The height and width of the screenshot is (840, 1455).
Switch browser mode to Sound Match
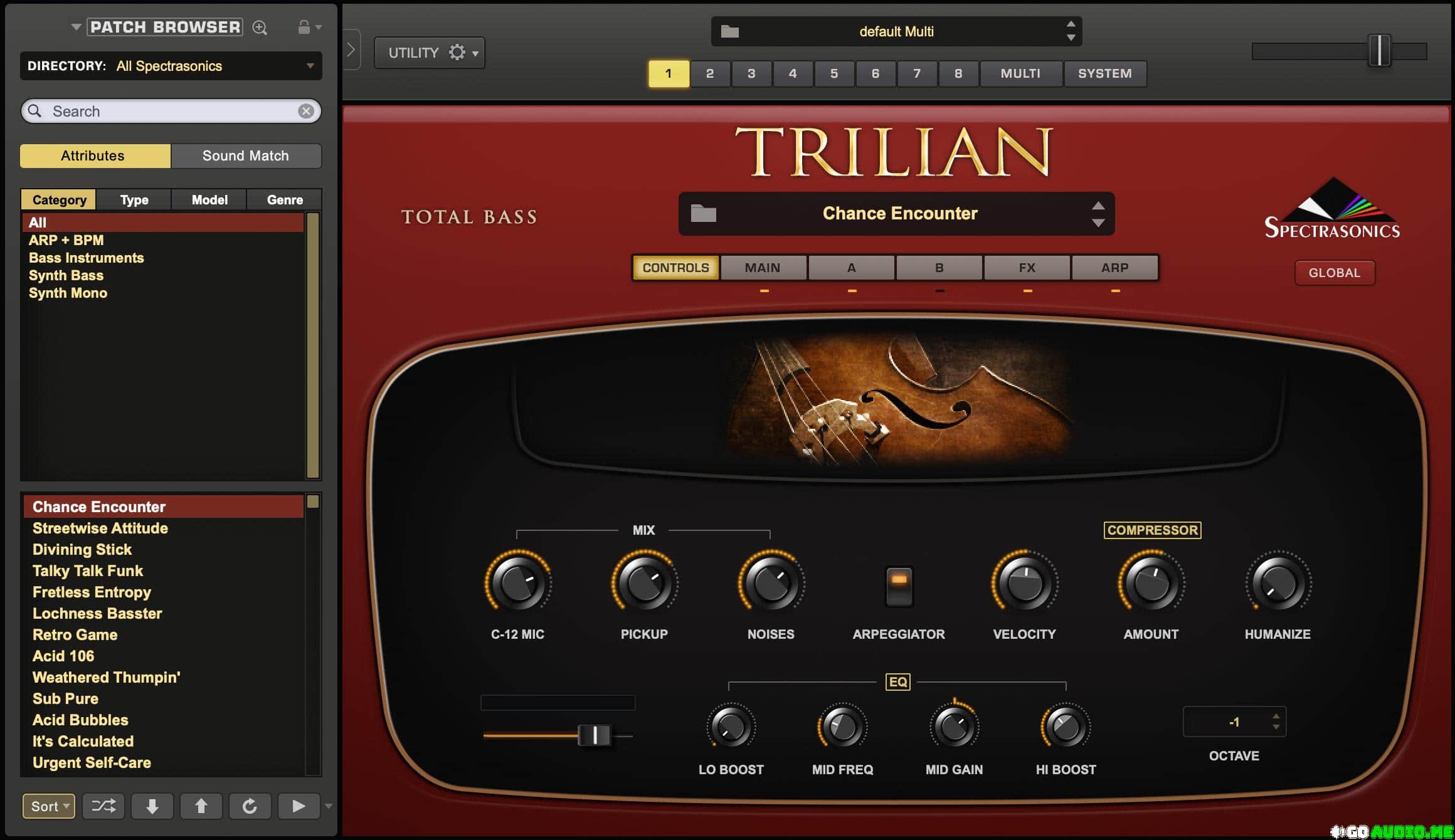246,155
